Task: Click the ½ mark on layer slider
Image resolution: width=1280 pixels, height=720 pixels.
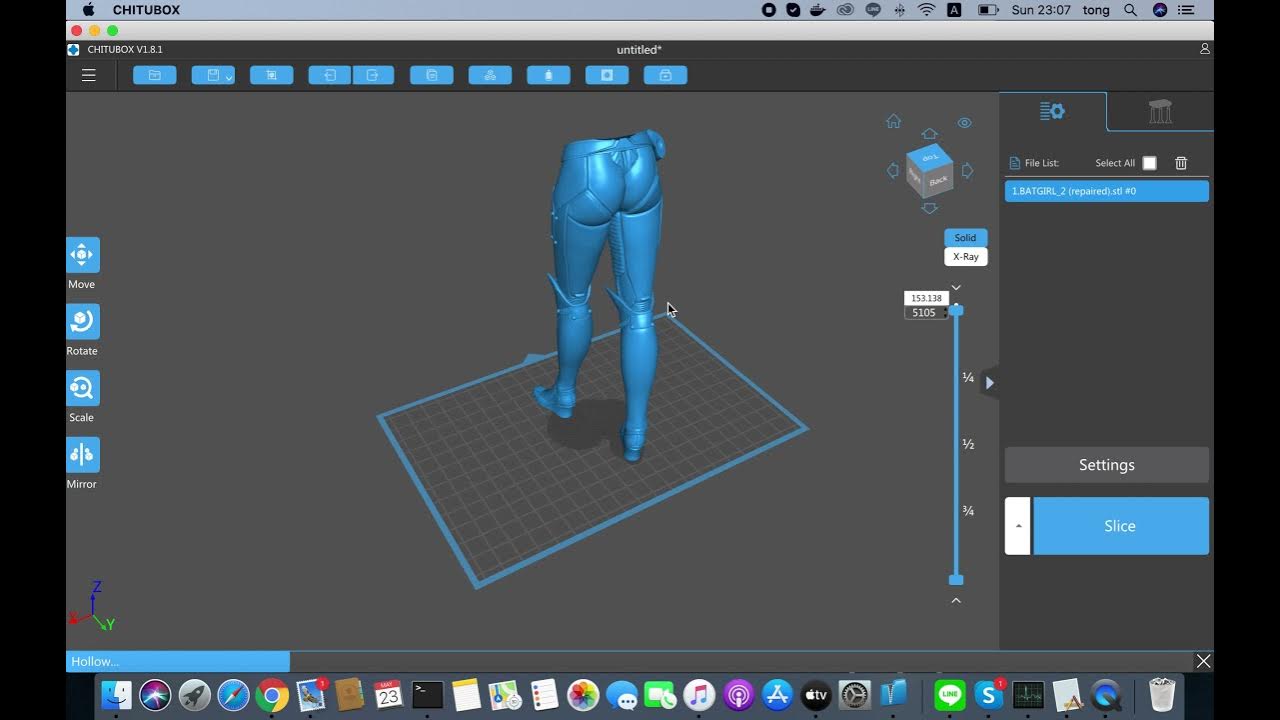Action: point(968,444)
